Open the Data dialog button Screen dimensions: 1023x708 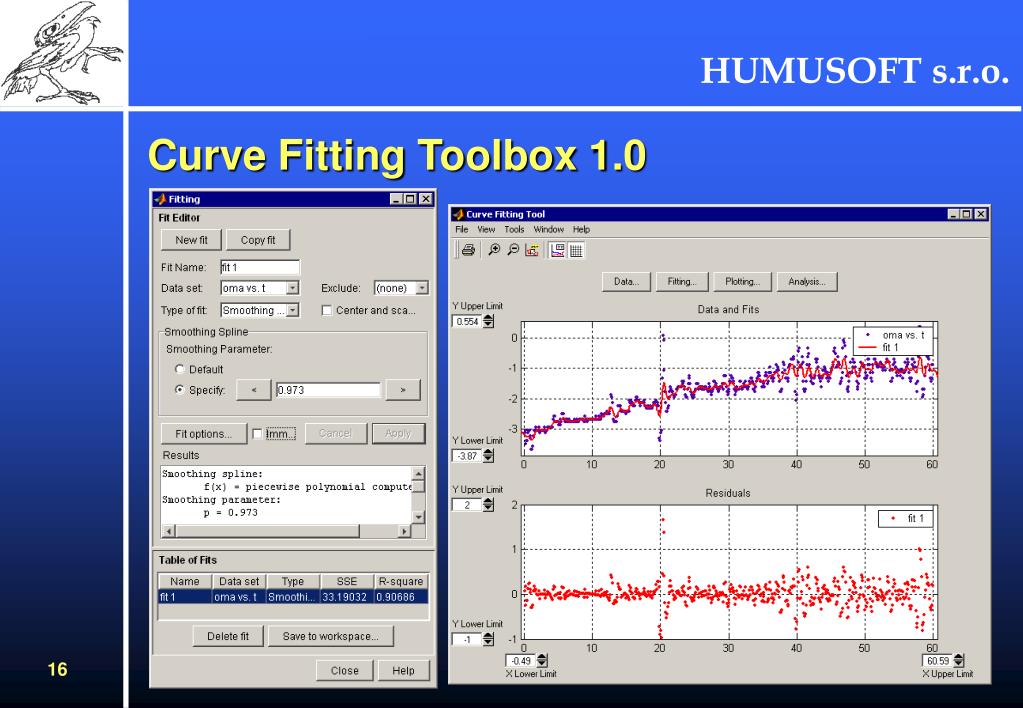[626, 282]
